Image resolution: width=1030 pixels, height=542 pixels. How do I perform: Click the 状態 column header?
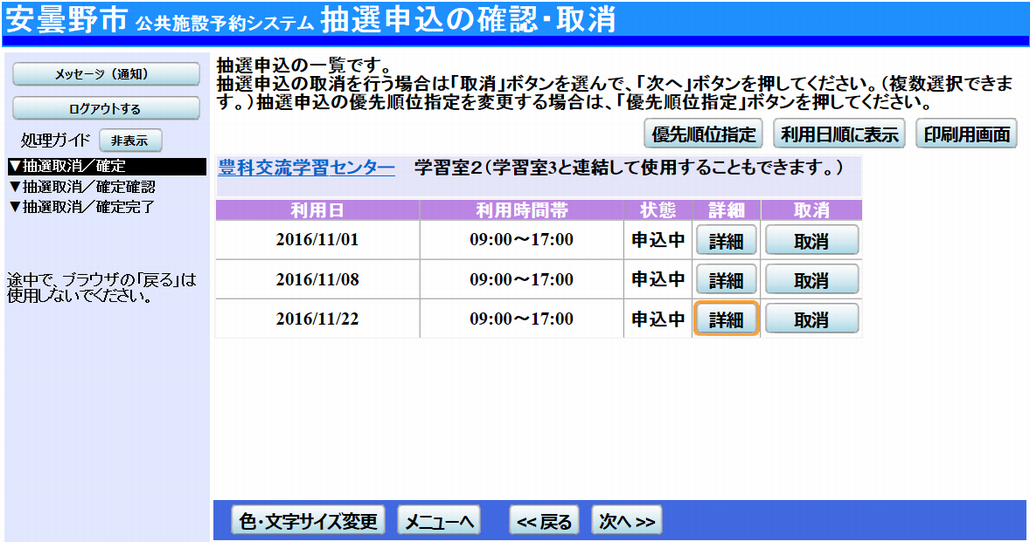tap(658, 210)
